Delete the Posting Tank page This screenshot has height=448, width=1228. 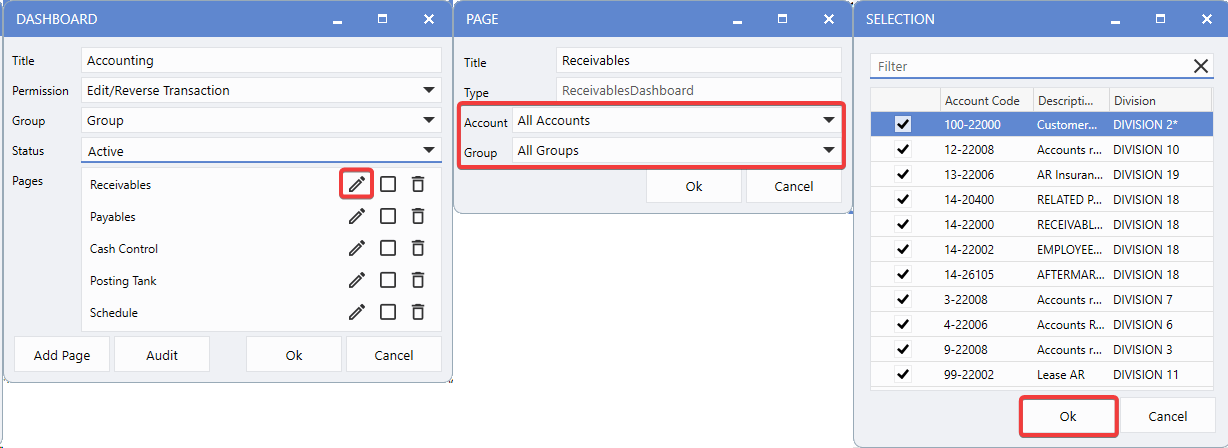click(x=418, y=280)
